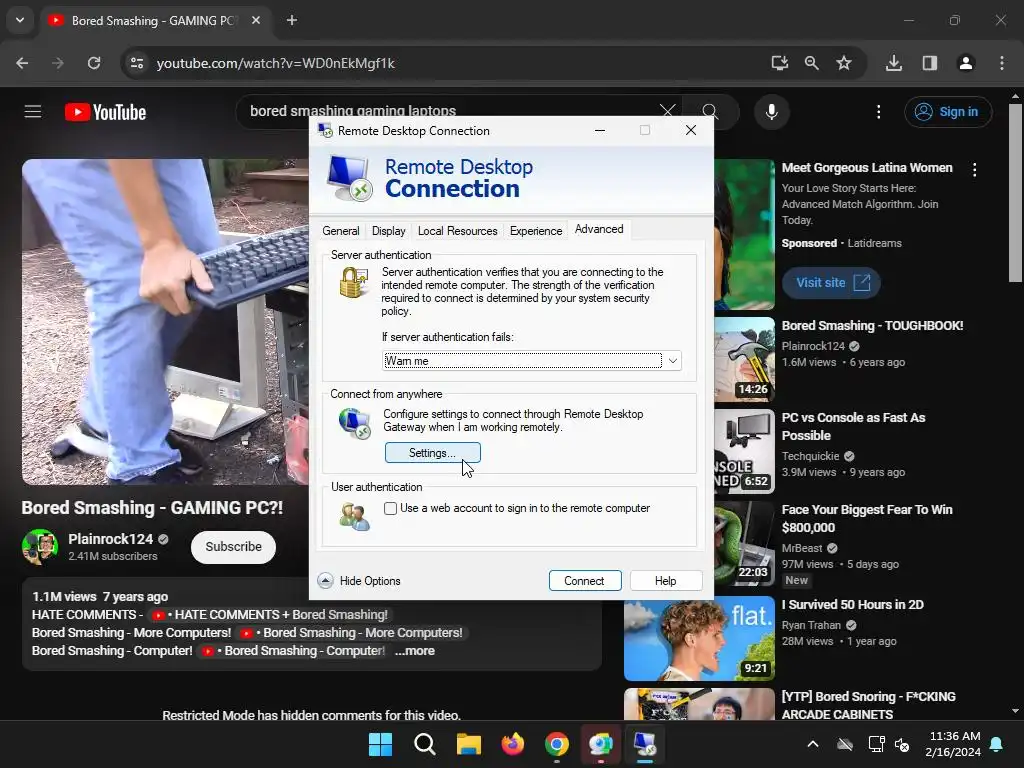The image size is (1024, 768).
Task: Toggle Chrome side panel
Action: click(930, 63)
